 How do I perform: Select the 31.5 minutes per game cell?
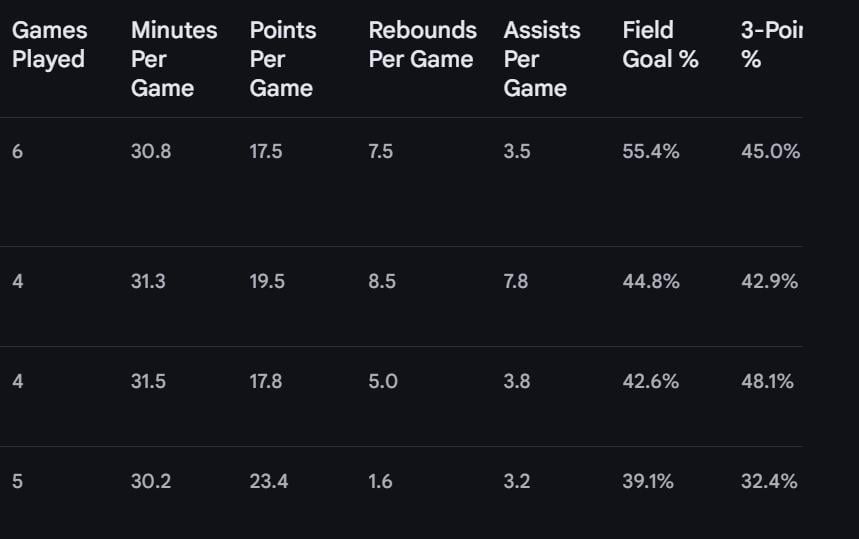148,382
